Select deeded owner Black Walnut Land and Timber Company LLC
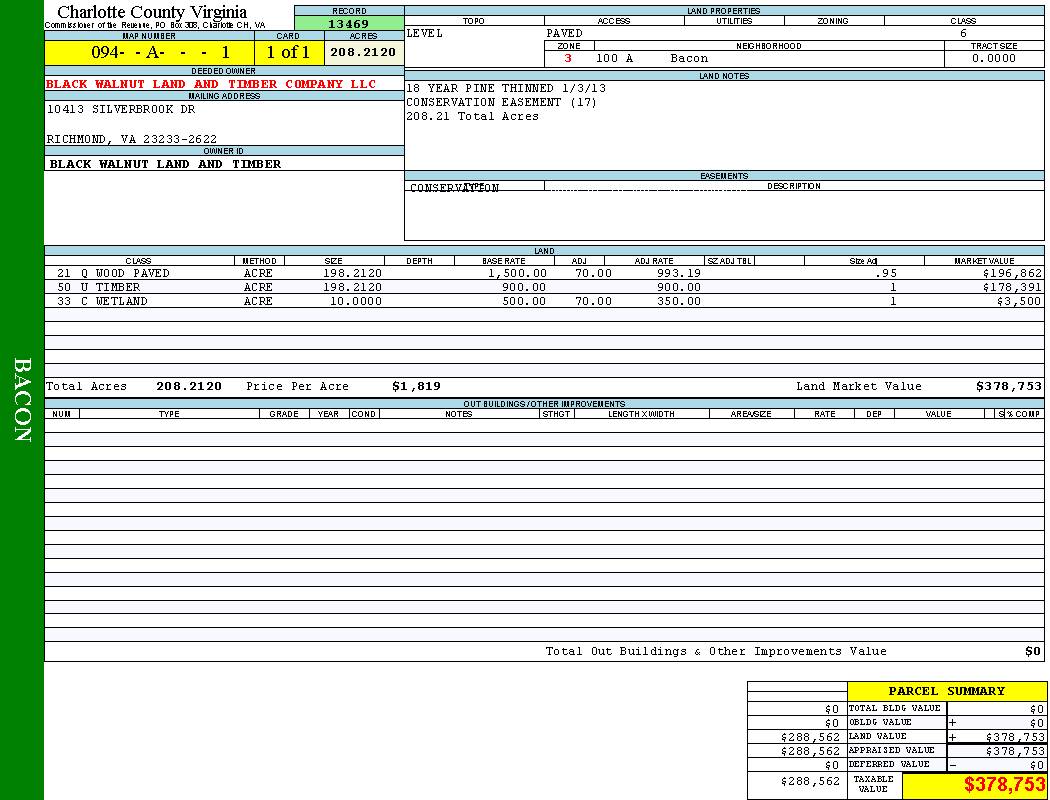This screenshot has width=1050, height=800. pos(211,84)
